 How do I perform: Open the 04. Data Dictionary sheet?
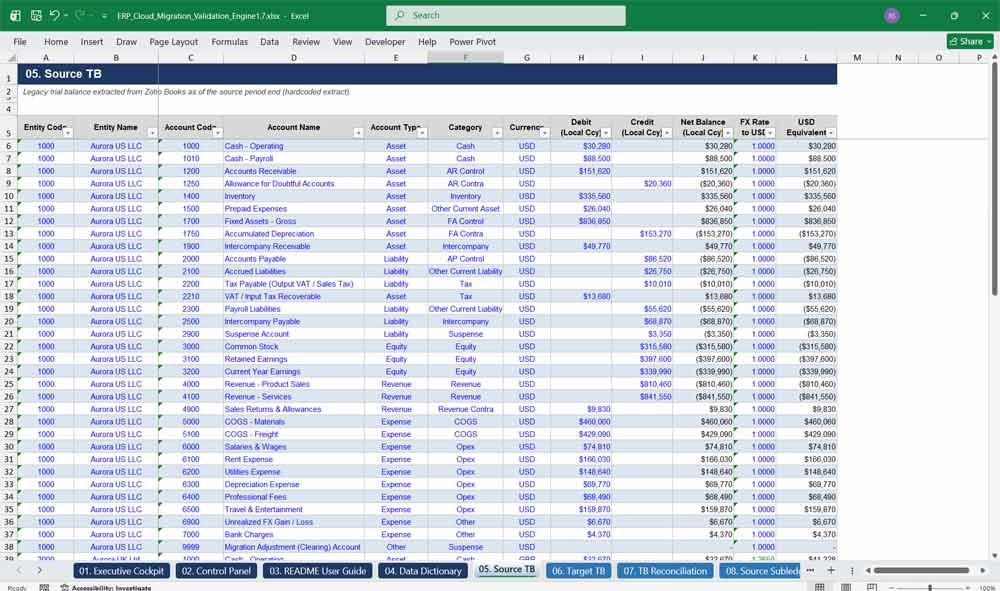[x=423, y=571]
